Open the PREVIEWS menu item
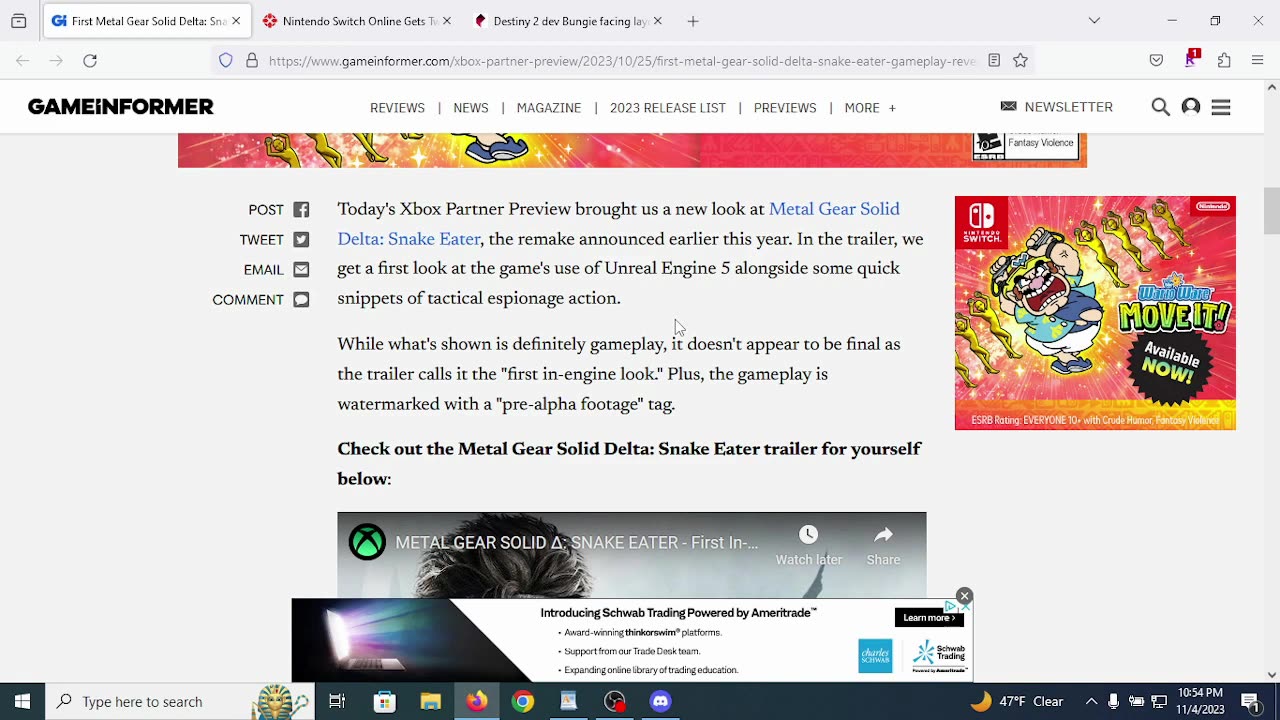The image size is (1280, 720). (x=785, y=108)
